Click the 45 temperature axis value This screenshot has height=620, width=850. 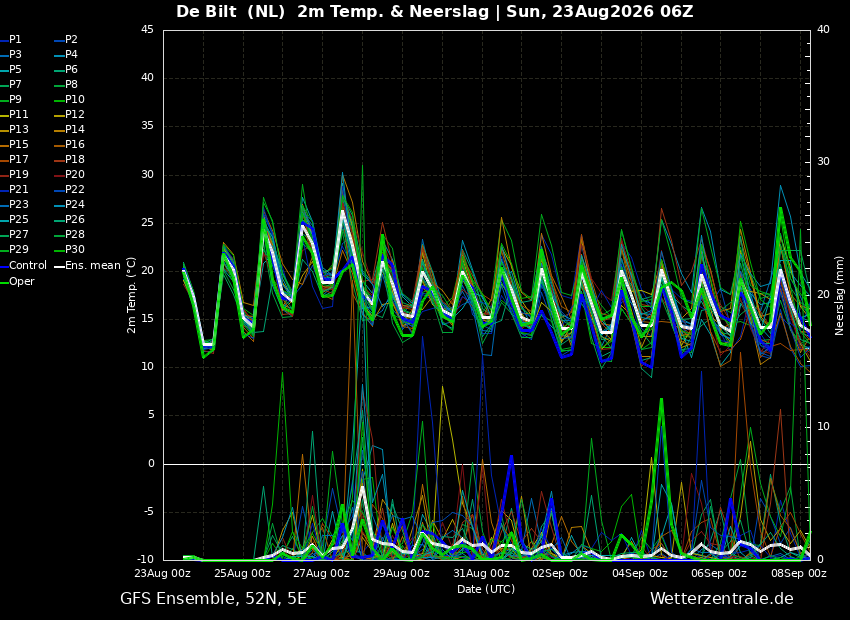click(x=147, y=30)
